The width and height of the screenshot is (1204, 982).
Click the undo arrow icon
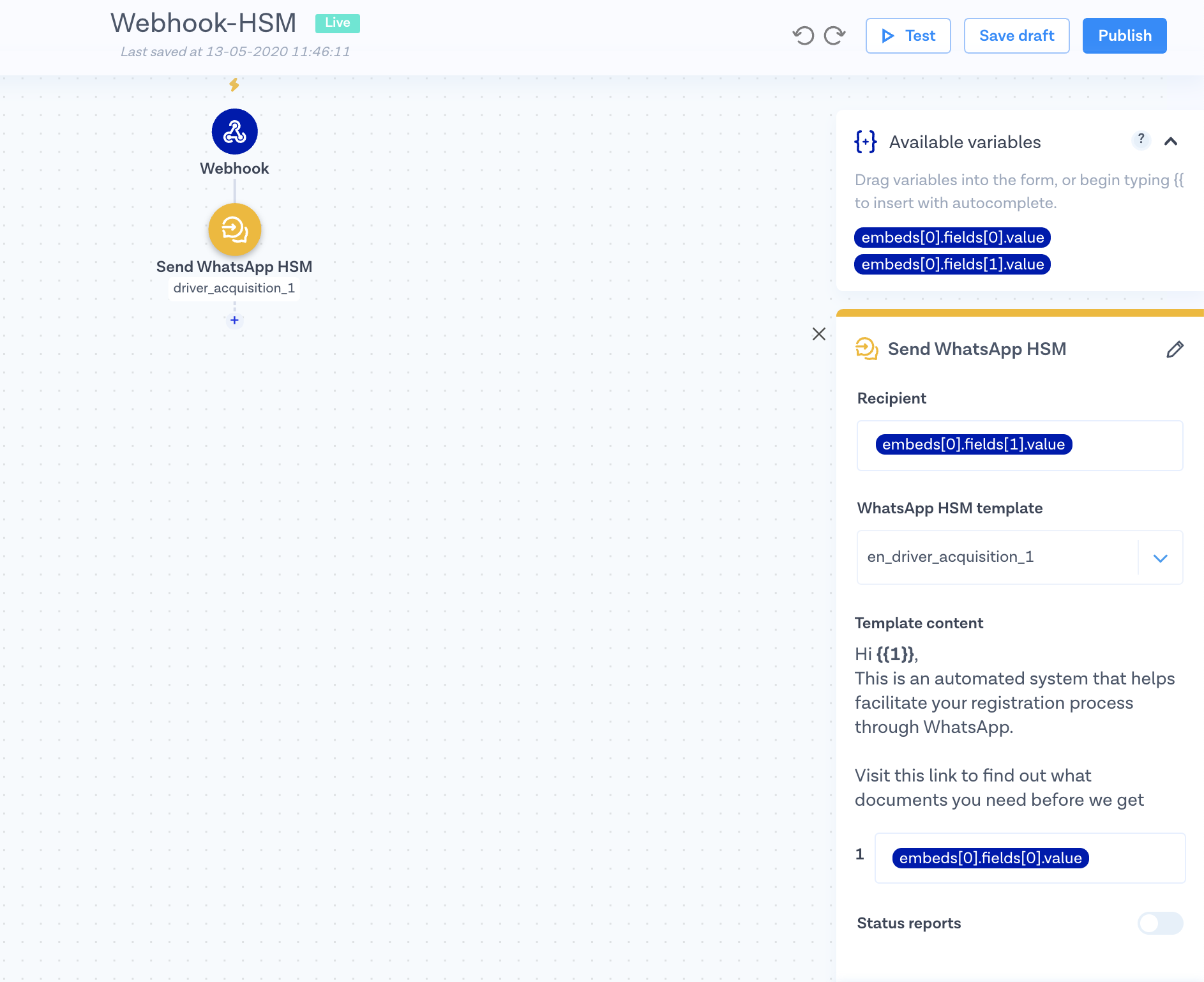803,36
